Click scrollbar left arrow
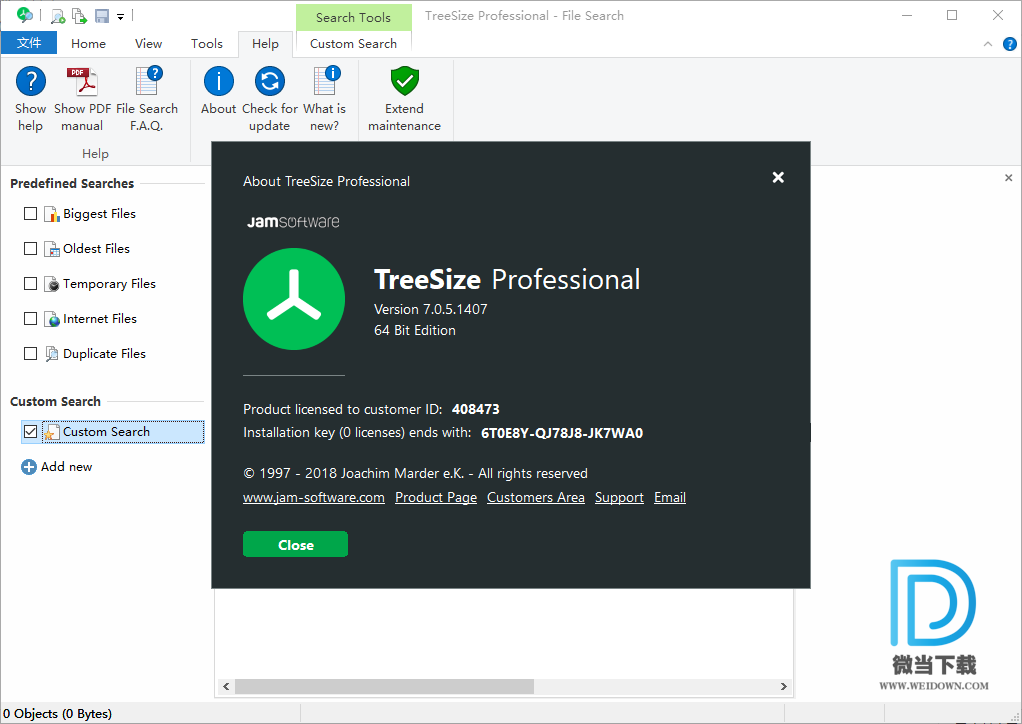This screenshot has height=724, width=1022. pyautogui.click(x=226, y=686)
